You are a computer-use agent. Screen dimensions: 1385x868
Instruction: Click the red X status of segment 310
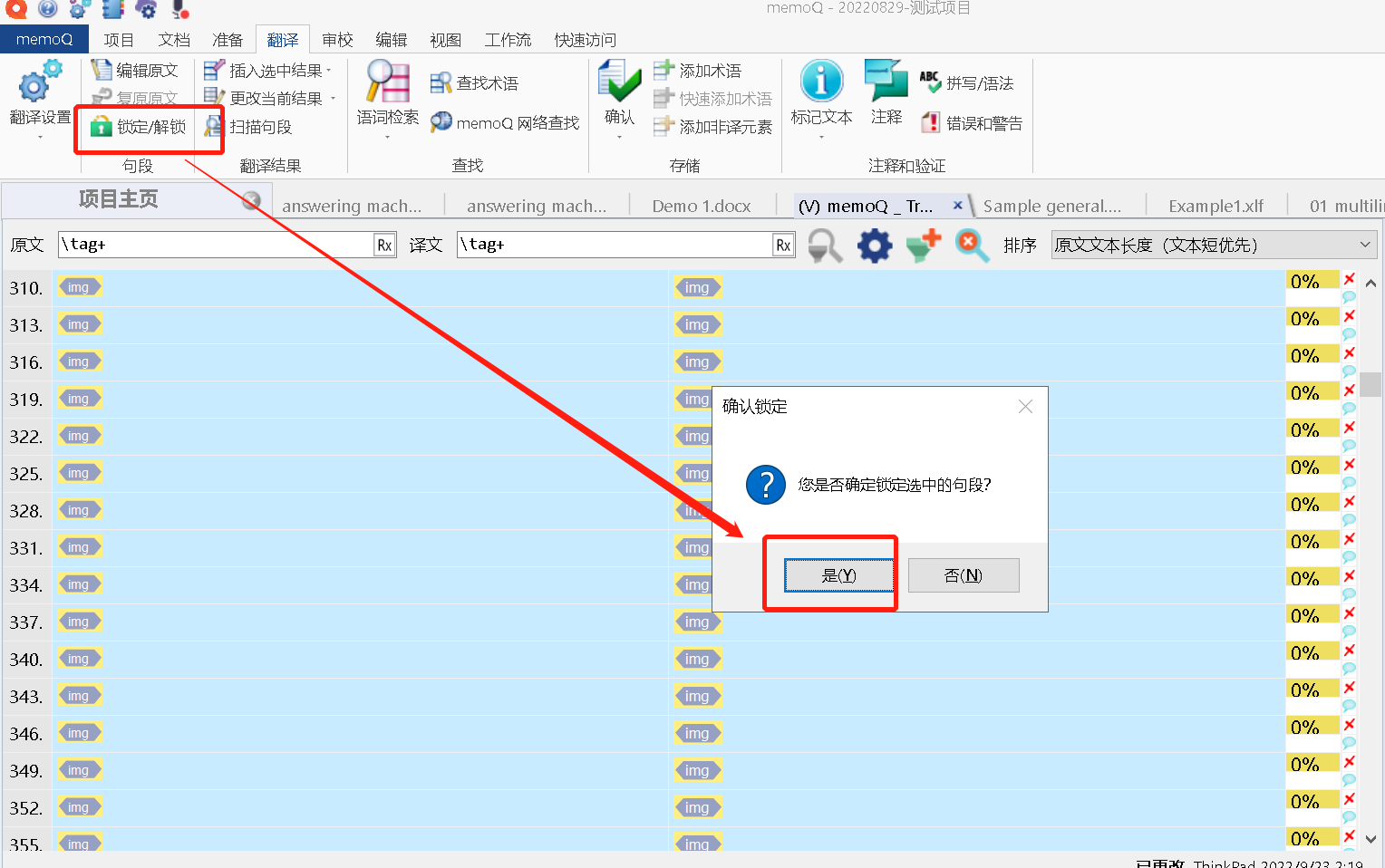[1350, 278]
